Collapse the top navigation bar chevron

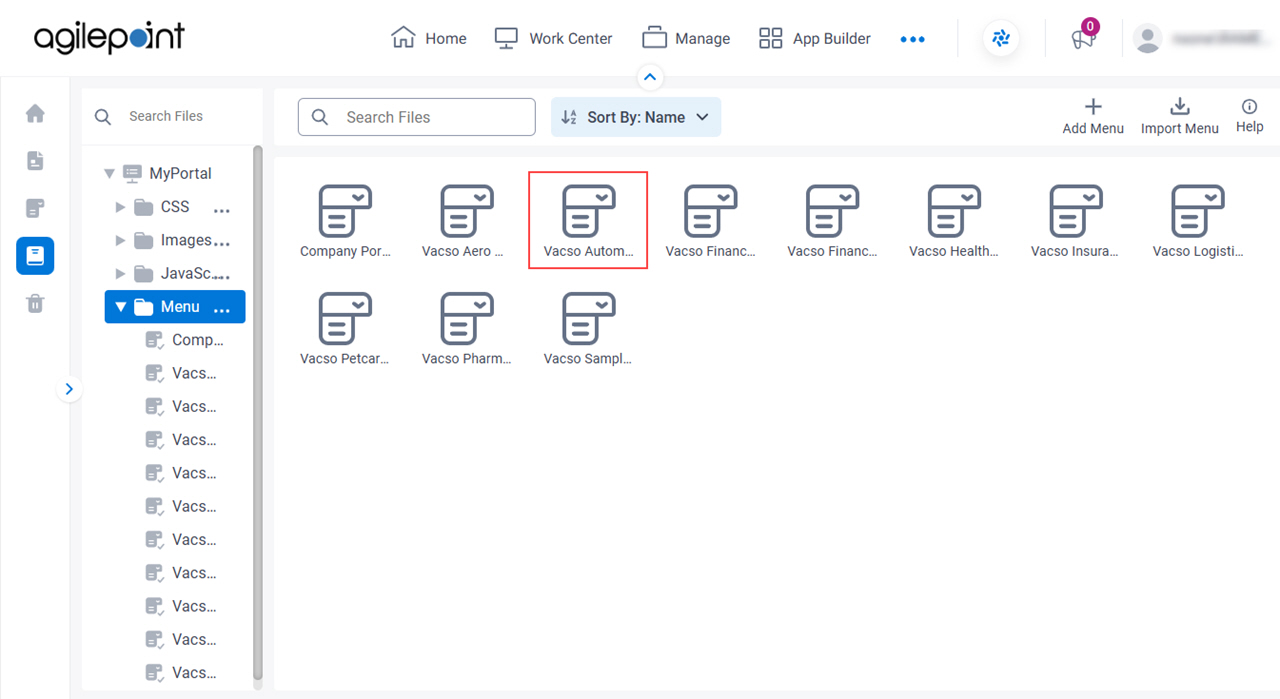tap(650, 77)
